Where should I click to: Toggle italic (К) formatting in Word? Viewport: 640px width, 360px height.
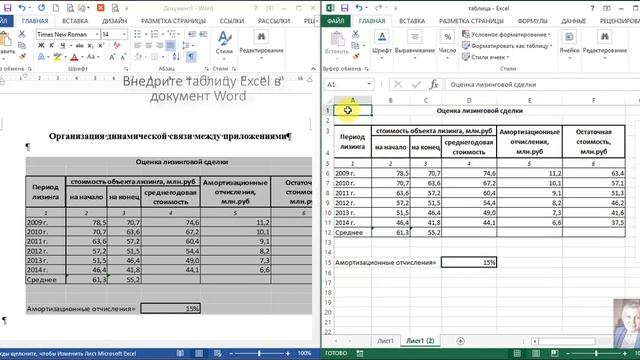pyautogui.click(x=51, y=46)
